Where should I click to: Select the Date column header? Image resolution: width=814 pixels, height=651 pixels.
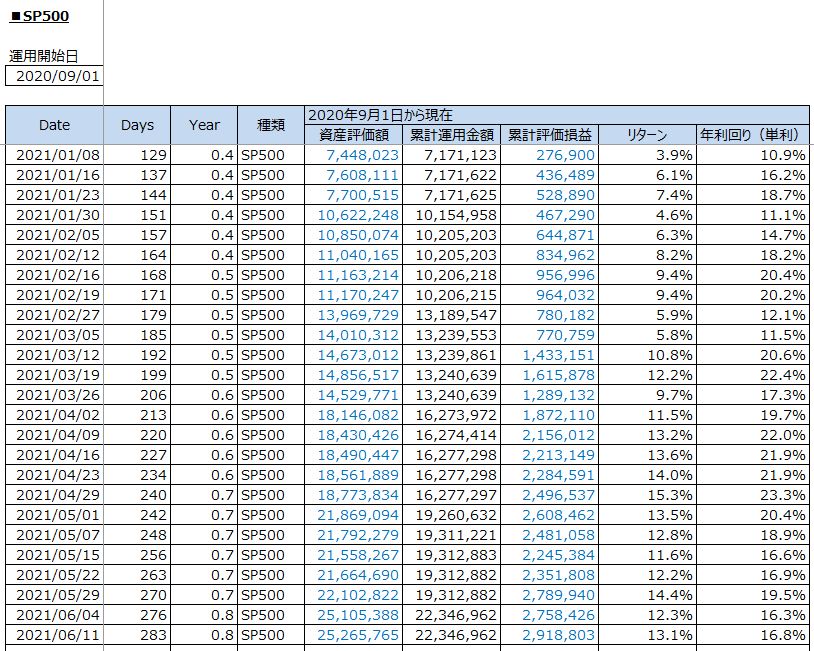54,125
